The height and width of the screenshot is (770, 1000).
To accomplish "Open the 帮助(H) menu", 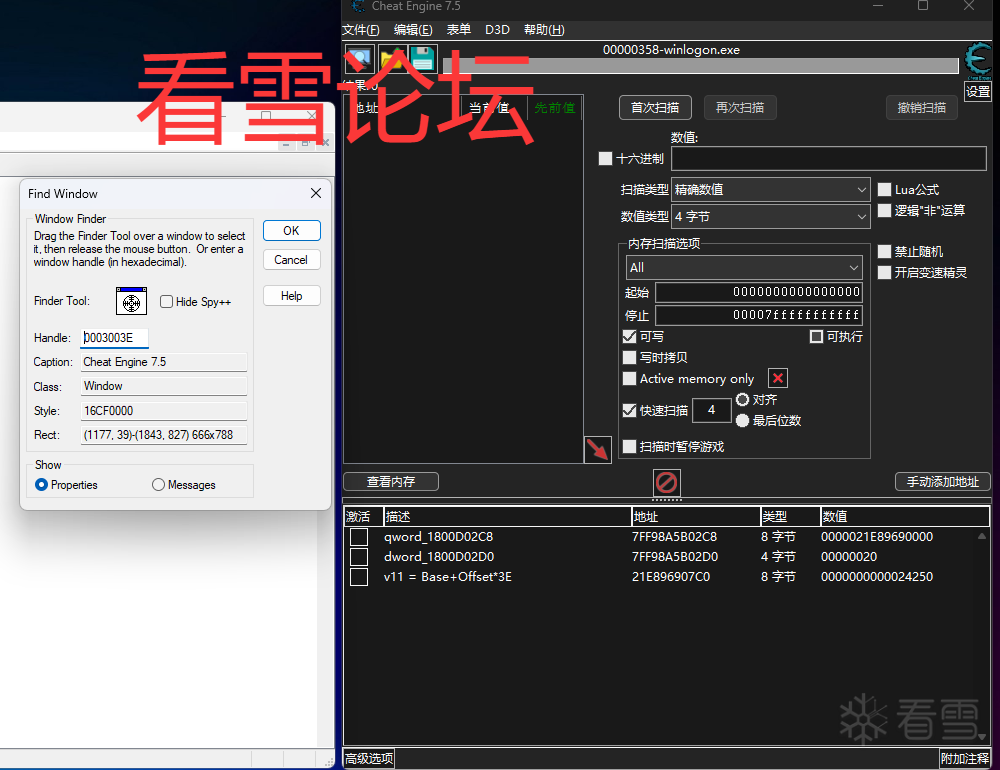I will point(544,30).
